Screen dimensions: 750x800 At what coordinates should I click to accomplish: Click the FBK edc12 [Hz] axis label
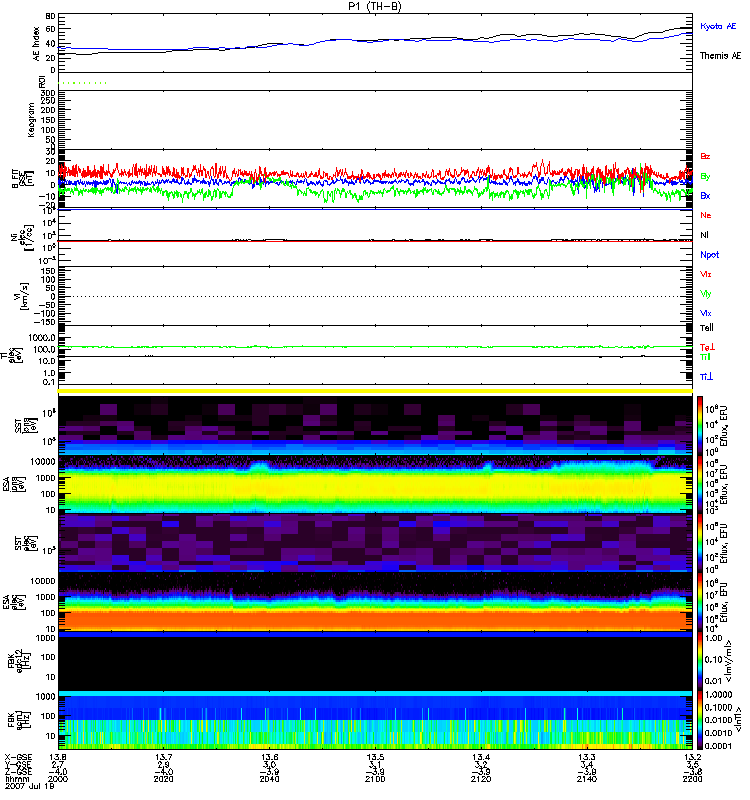pyautogui.click(x=18, y=661)
